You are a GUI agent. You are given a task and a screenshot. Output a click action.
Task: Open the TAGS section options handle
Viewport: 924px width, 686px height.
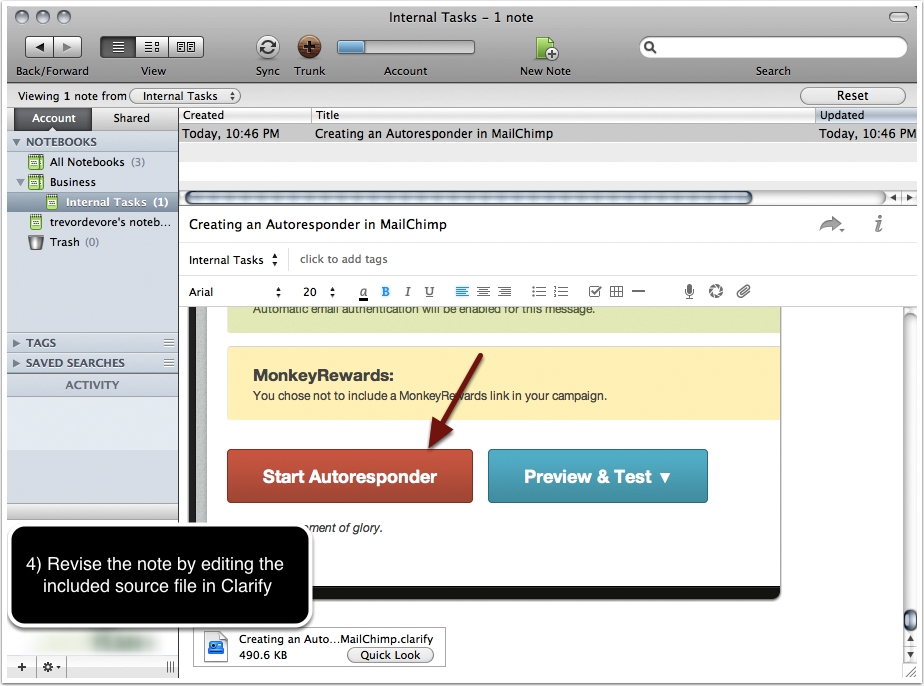click(169, 343)
